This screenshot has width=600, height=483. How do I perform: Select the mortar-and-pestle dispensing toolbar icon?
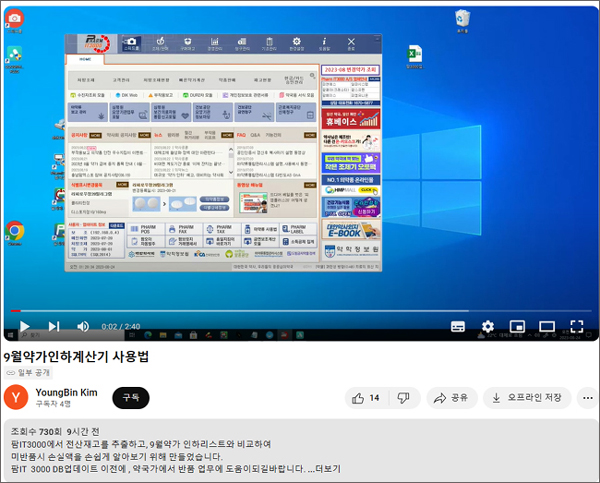click(x=160, y=43)
